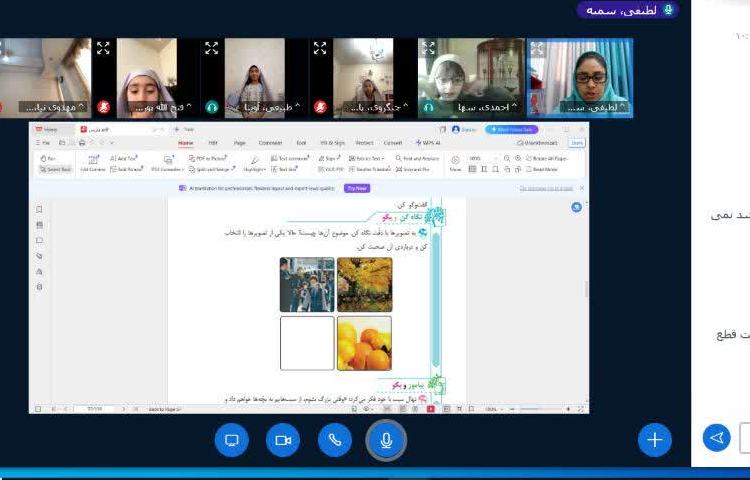This screenshot has width=750, height=480.
Task: Click Rotate All Pages in the ribbon
Action: coord(546,158)
